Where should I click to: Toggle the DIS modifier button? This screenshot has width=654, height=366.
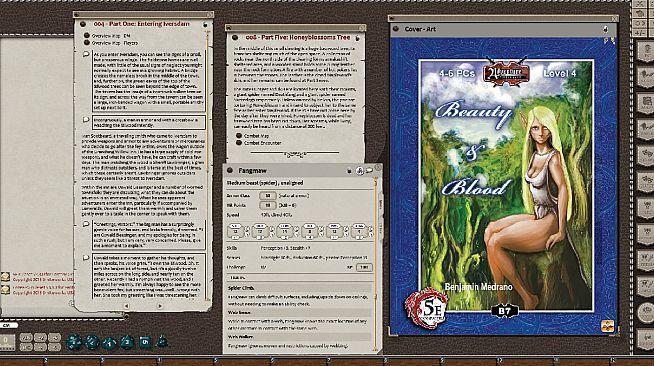click(26, 347)
